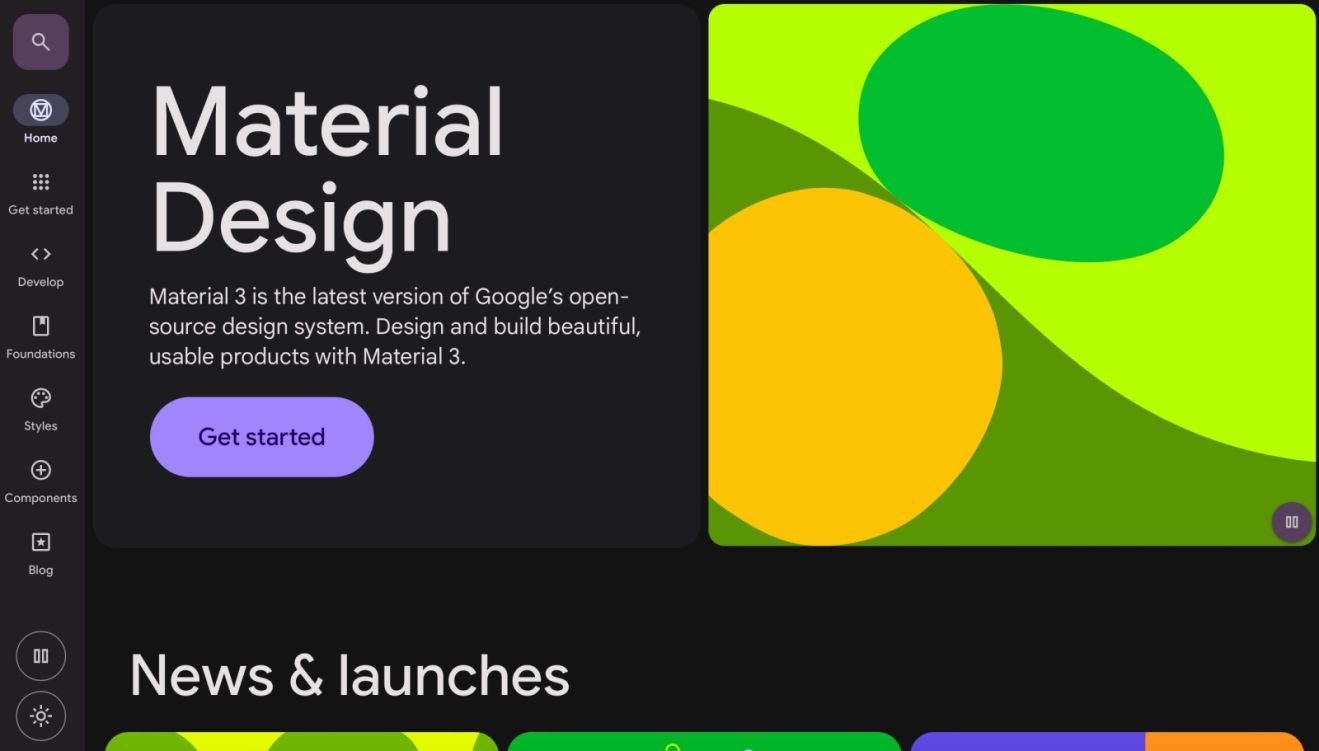
Task: Select the Components plus-circle icon
Action: tap(41, 470)
